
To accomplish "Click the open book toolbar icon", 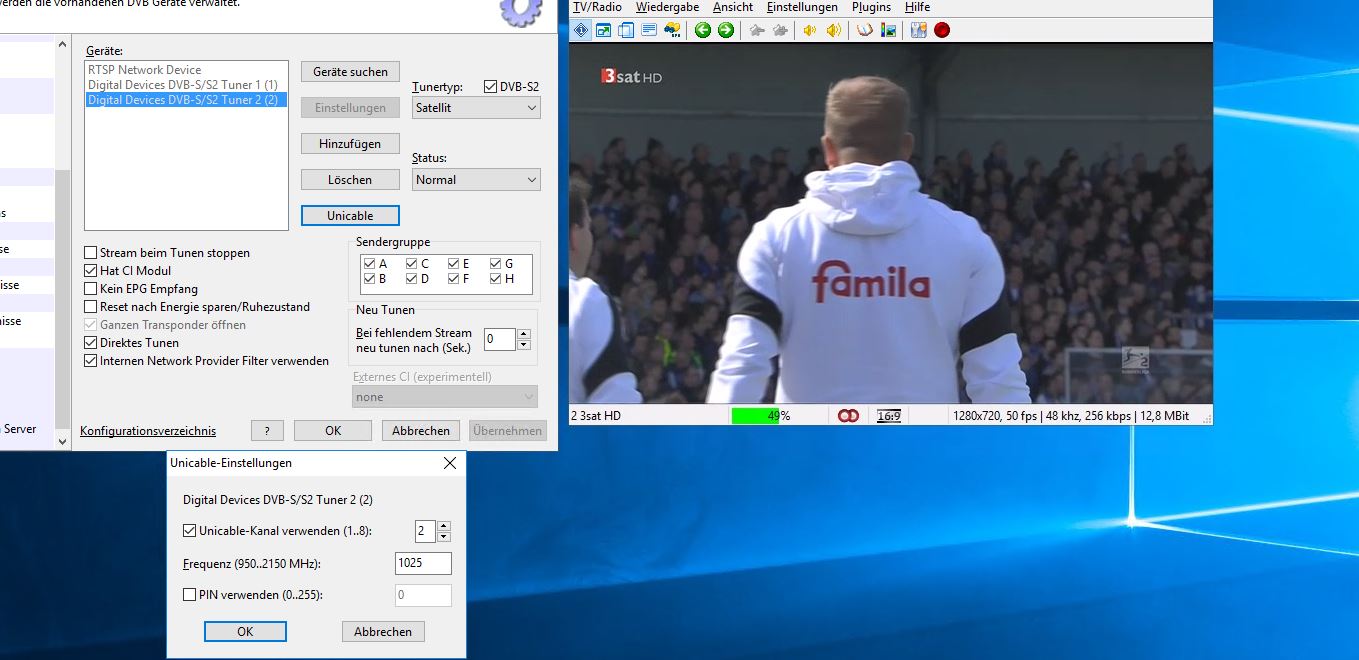I will click(865, 30).
